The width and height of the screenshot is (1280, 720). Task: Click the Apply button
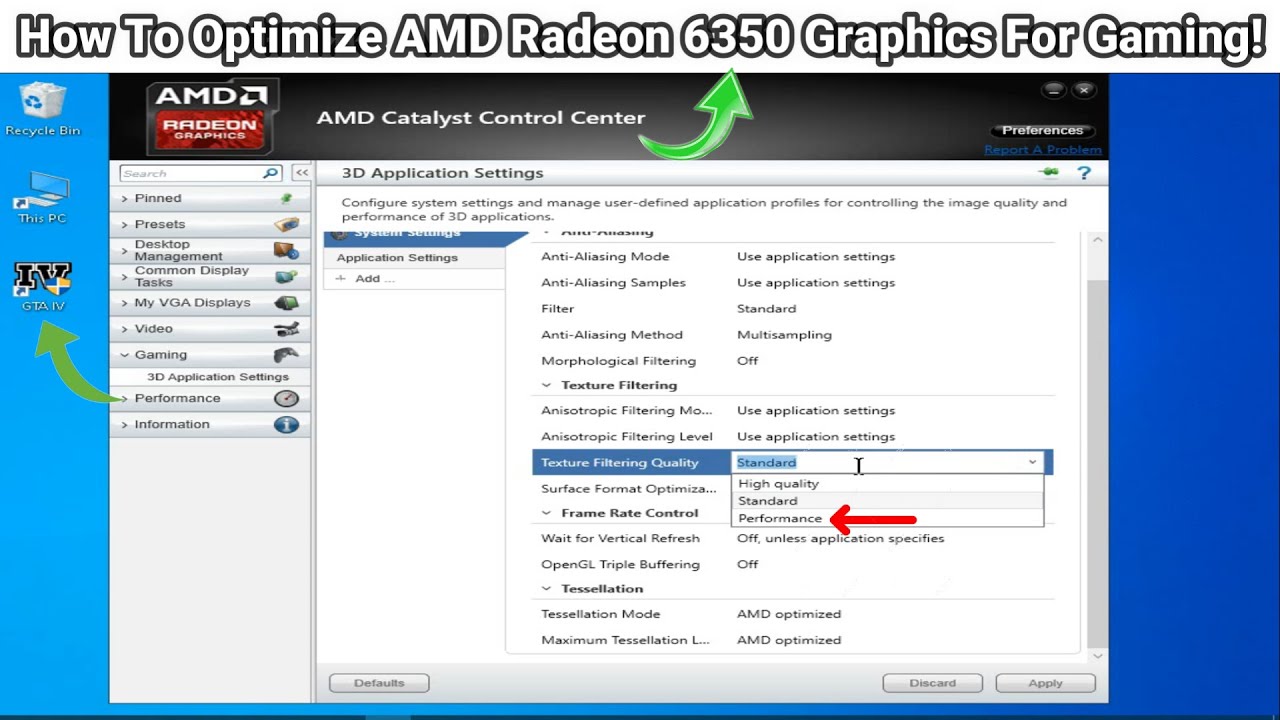tap(1045, 683)
